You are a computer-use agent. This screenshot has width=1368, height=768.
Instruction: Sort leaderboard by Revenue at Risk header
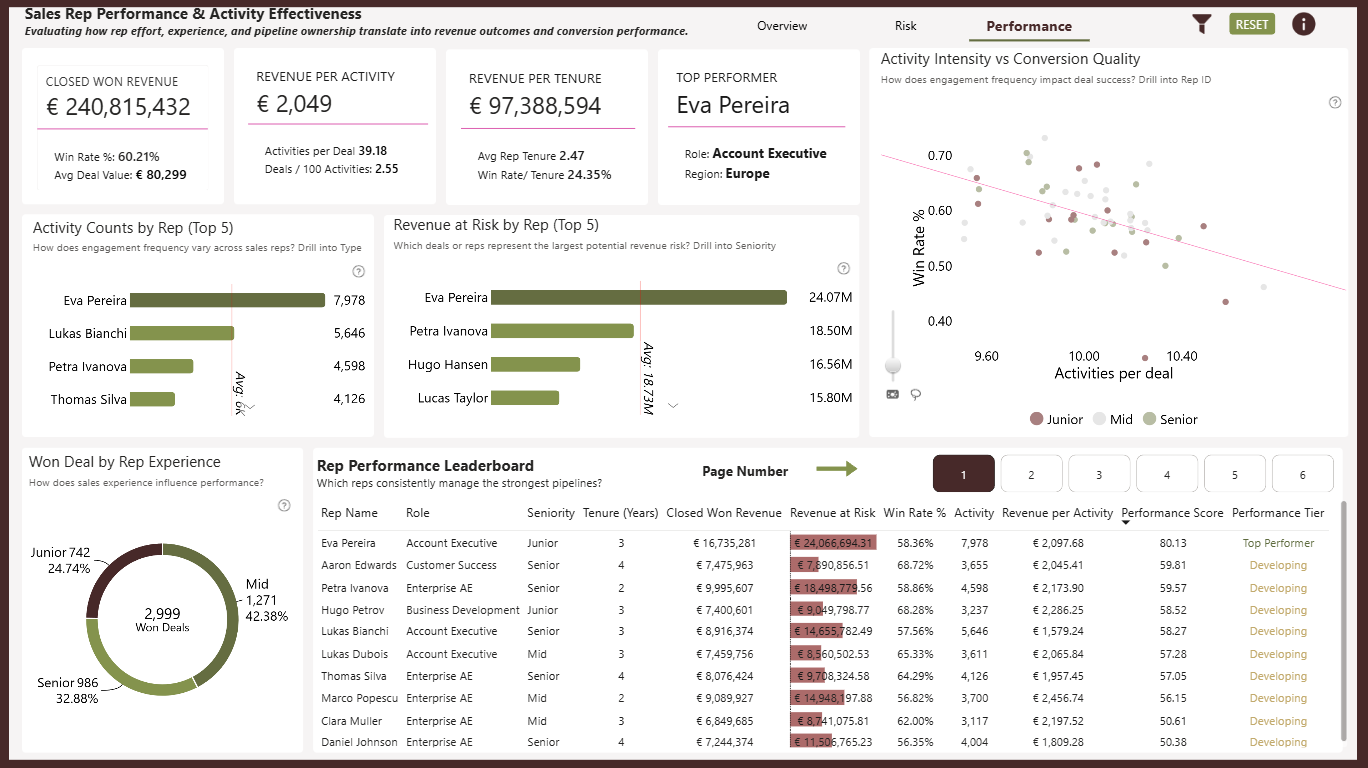[x=833, y=513]
